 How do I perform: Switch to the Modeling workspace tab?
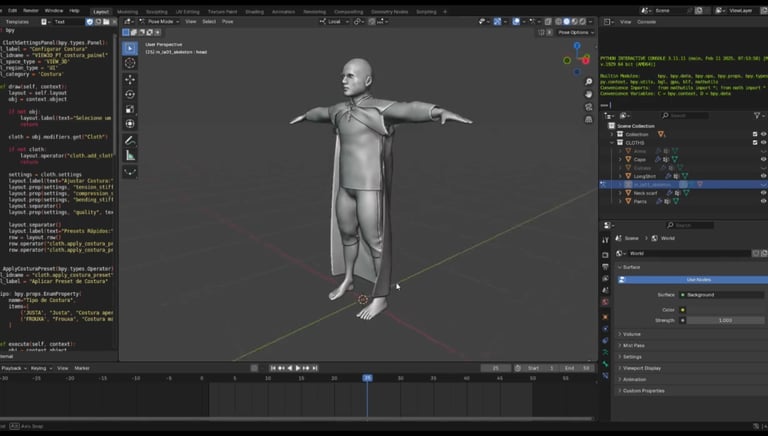(x=127, y=12)
